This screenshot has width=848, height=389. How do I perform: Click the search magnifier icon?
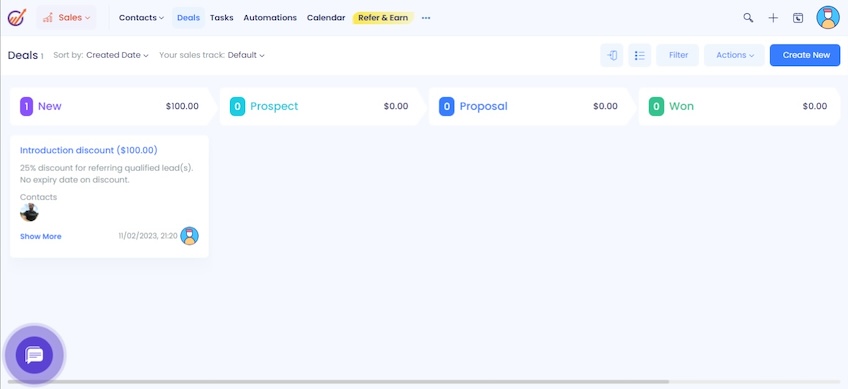[748, 18]
